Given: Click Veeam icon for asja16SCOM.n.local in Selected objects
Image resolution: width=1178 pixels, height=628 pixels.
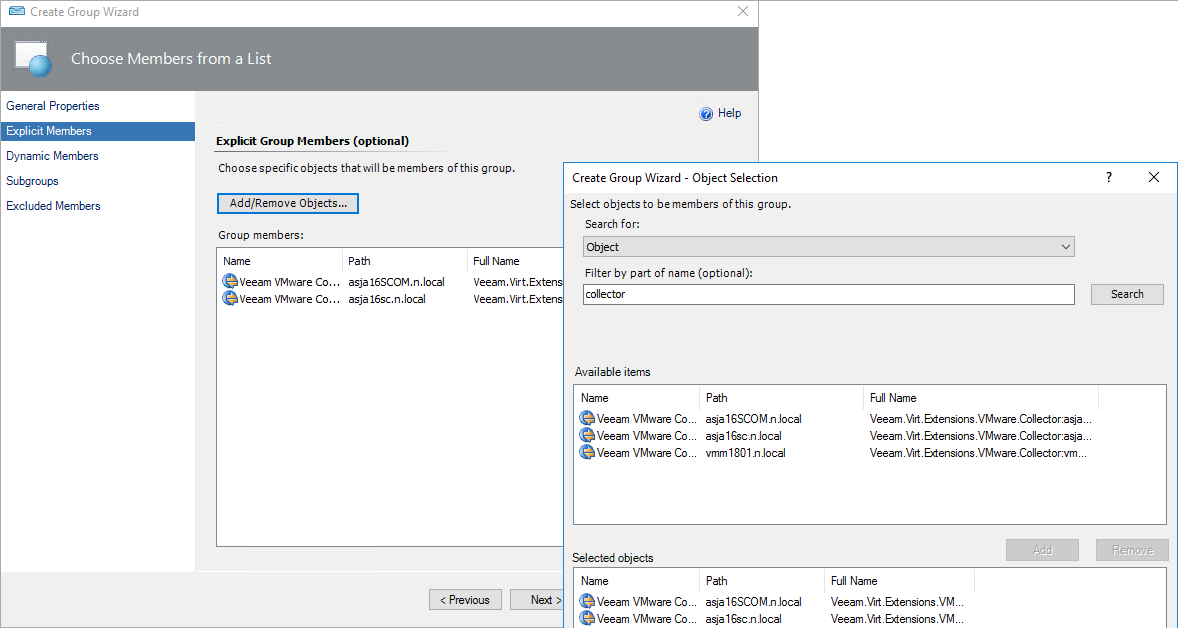Looking at the screenshot, I should 587,602.
